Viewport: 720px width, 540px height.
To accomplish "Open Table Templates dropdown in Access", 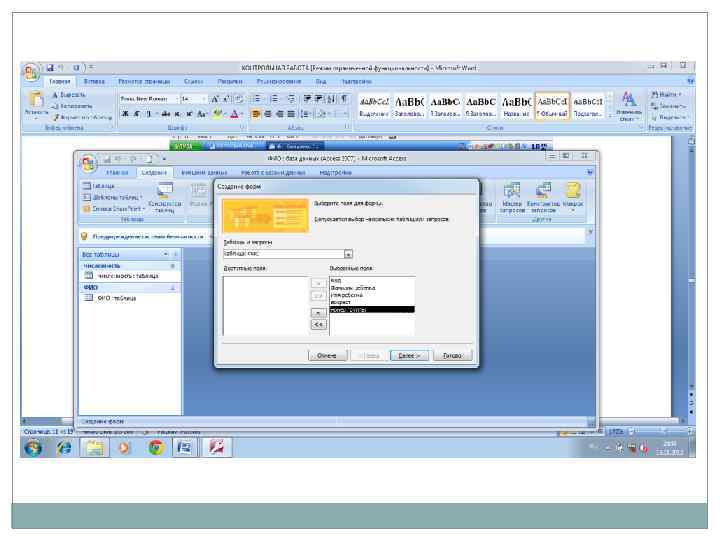I will click(x=113, y=197).
